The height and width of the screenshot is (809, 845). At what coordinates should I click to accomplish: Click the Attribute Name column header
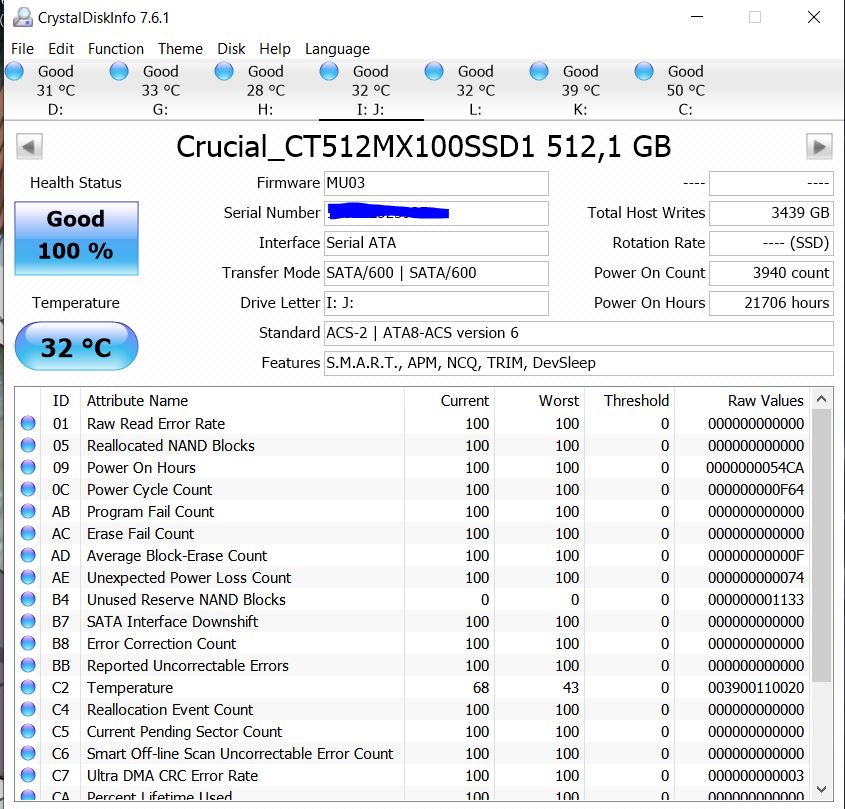click(243, 401)
